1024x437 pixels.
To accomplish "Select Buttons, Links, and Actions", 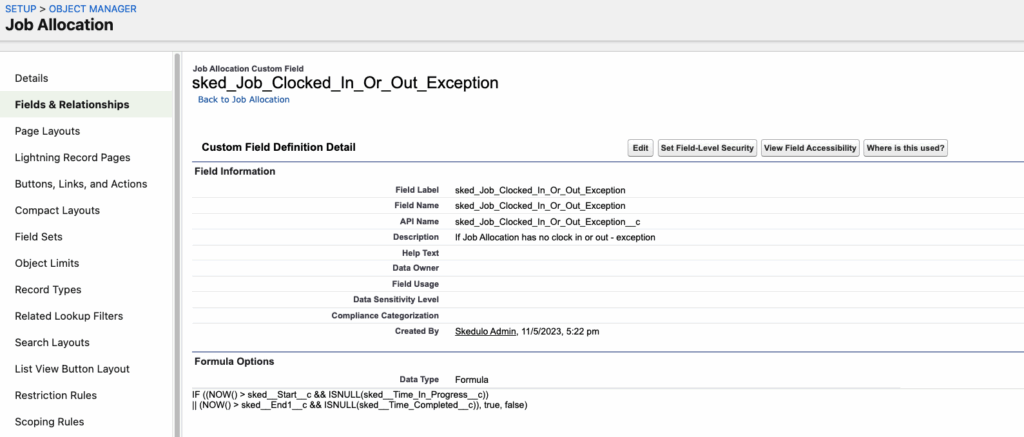I will [x=81, y=184].
